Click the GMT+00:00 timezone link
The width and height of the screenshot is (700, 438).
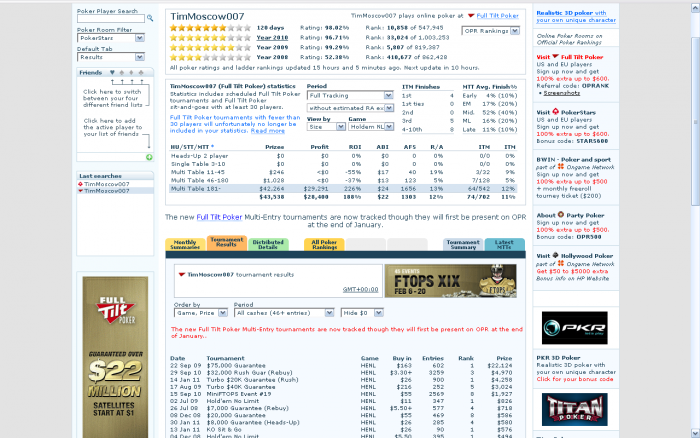360,289
